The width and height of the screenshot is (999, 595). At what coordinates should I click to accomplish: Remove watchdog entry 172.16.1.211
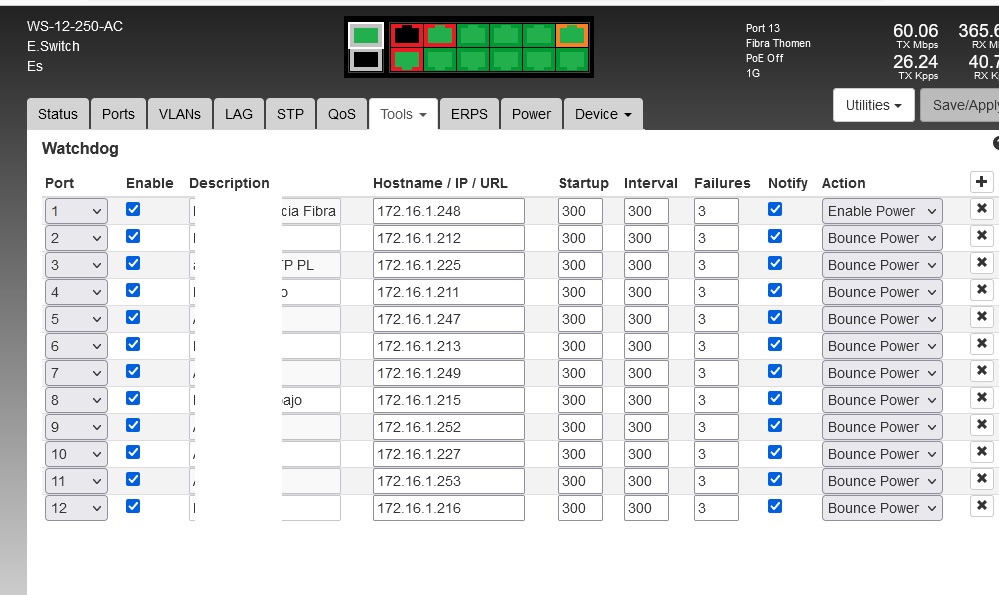(x=981, y=289)
